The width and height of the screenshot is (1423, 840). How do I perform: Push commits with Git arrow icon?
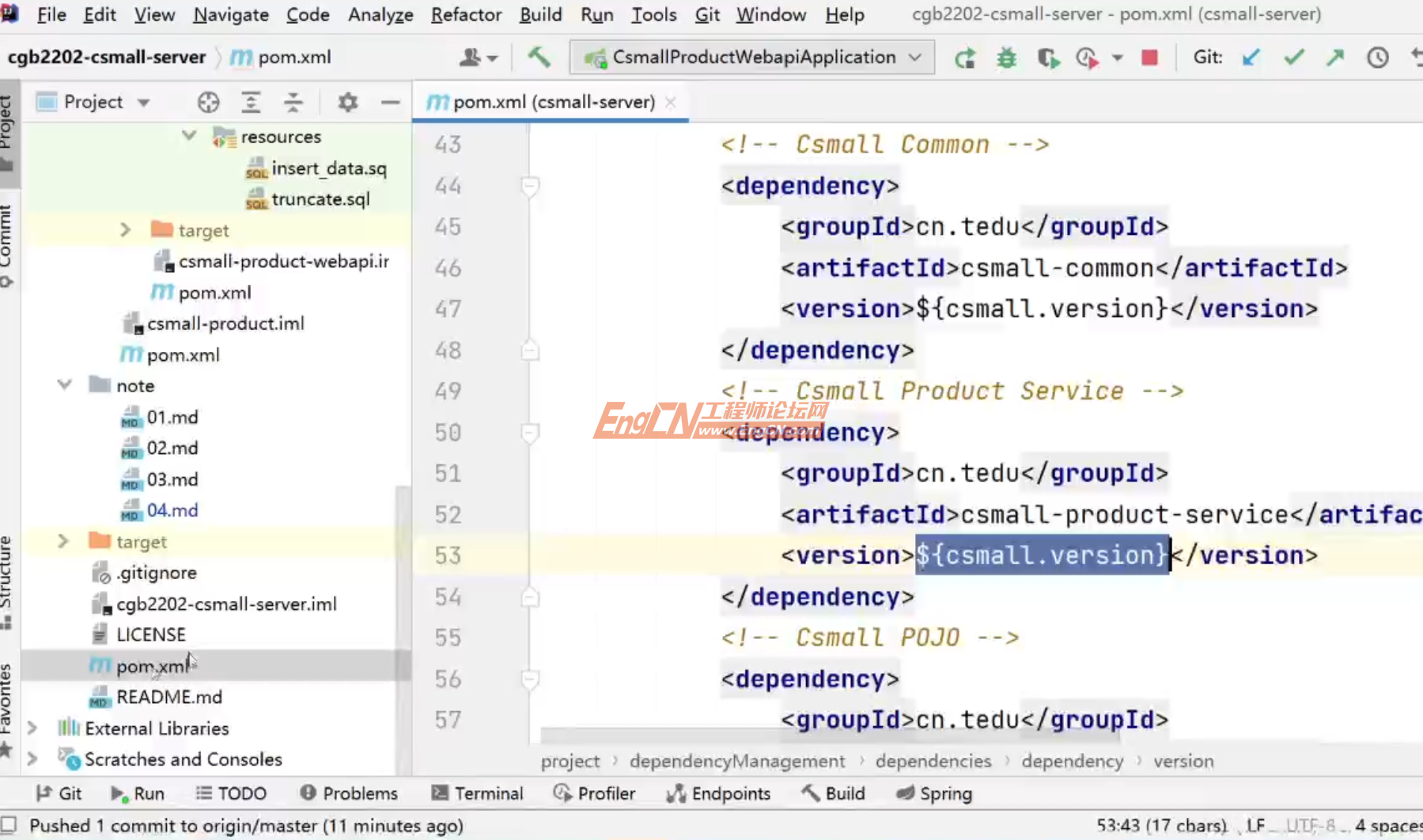pos(1335,58)
